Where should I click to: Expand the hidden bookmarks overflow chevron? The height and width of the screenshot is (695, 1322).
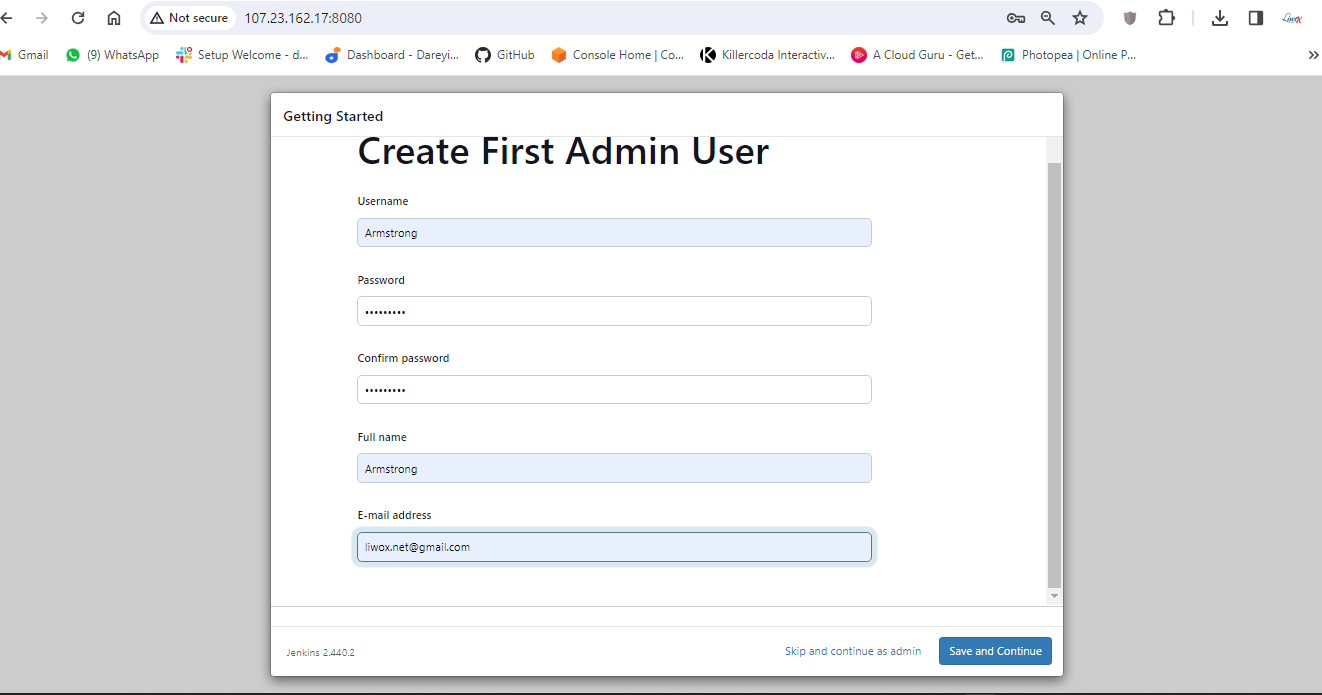point(1313,55)
